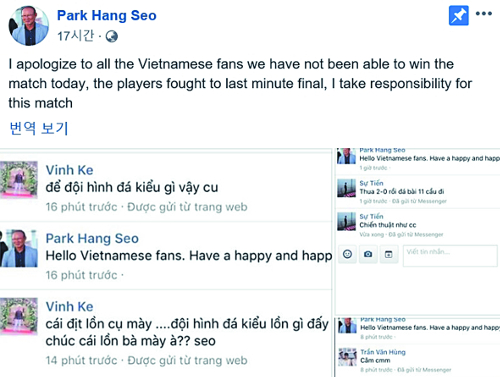The image size is (500, 377).
Task: Open Trần Văn Hùng's profile name link
Action: (383, 352)
